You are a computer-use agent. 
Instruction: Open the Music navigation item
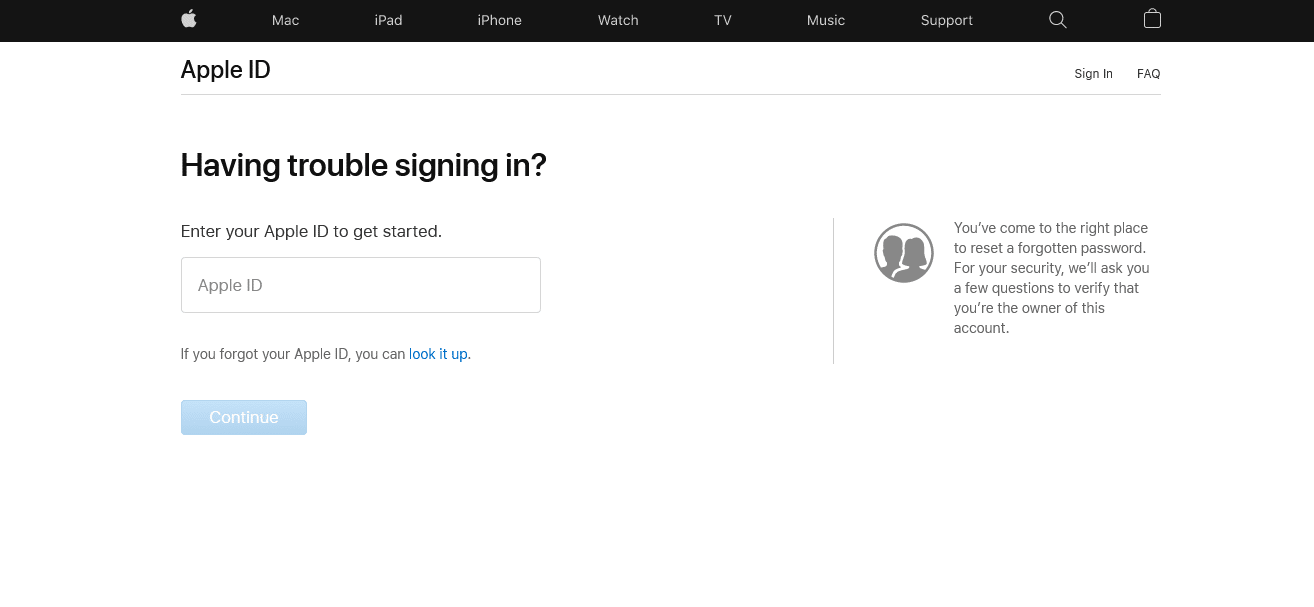coord(825,20)
